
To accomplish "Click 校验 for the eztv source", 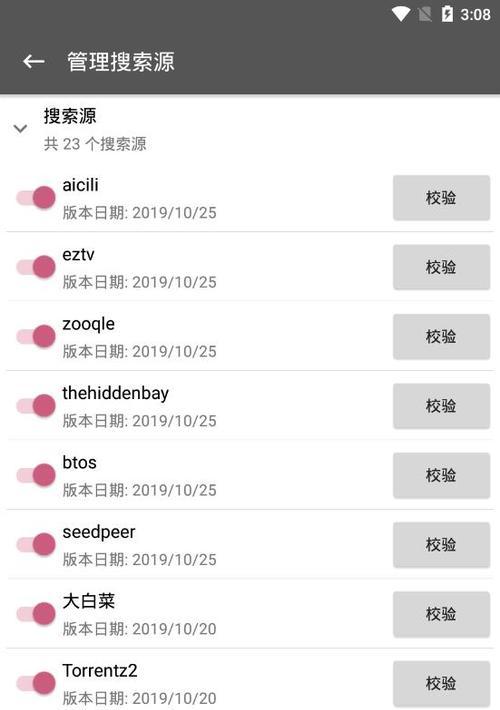I will [x=441, y=267].
